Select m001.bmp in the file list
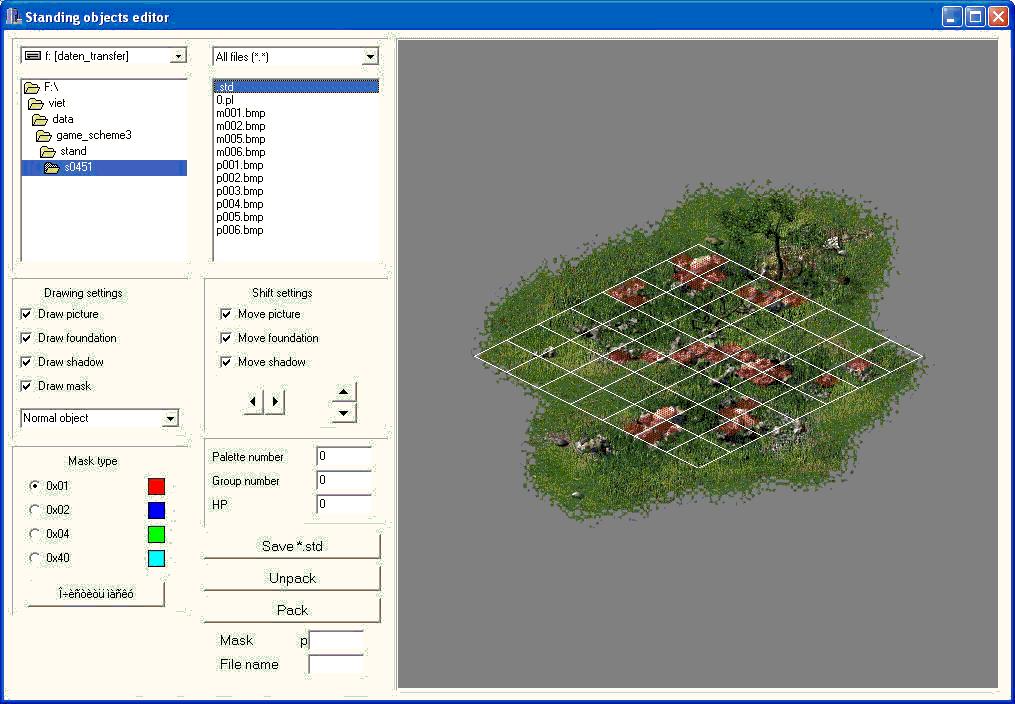 pos(296,113)
